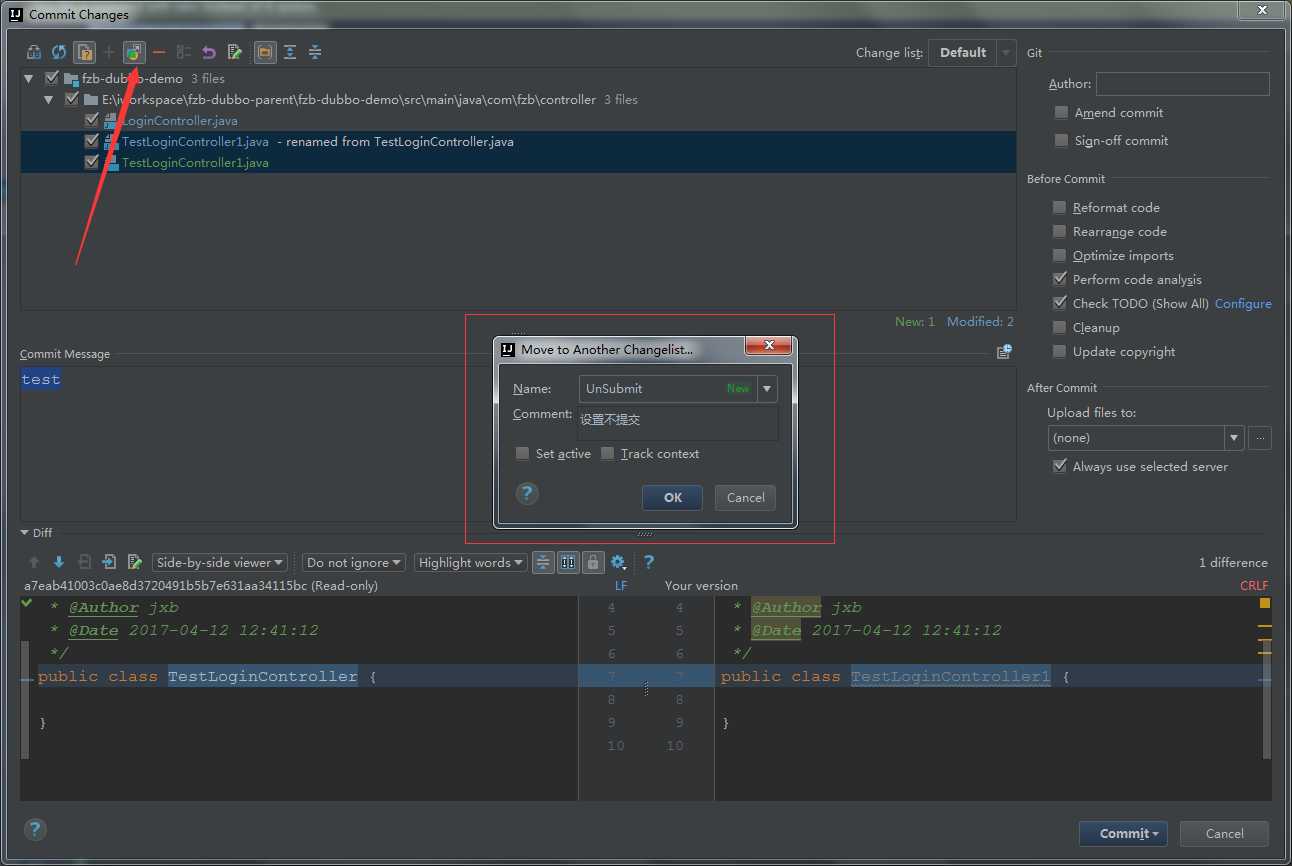Screen dimensions: 1292x866
Task: Click the red Delete (minus) toolbar icon
Action: click(x=159, y=52)
